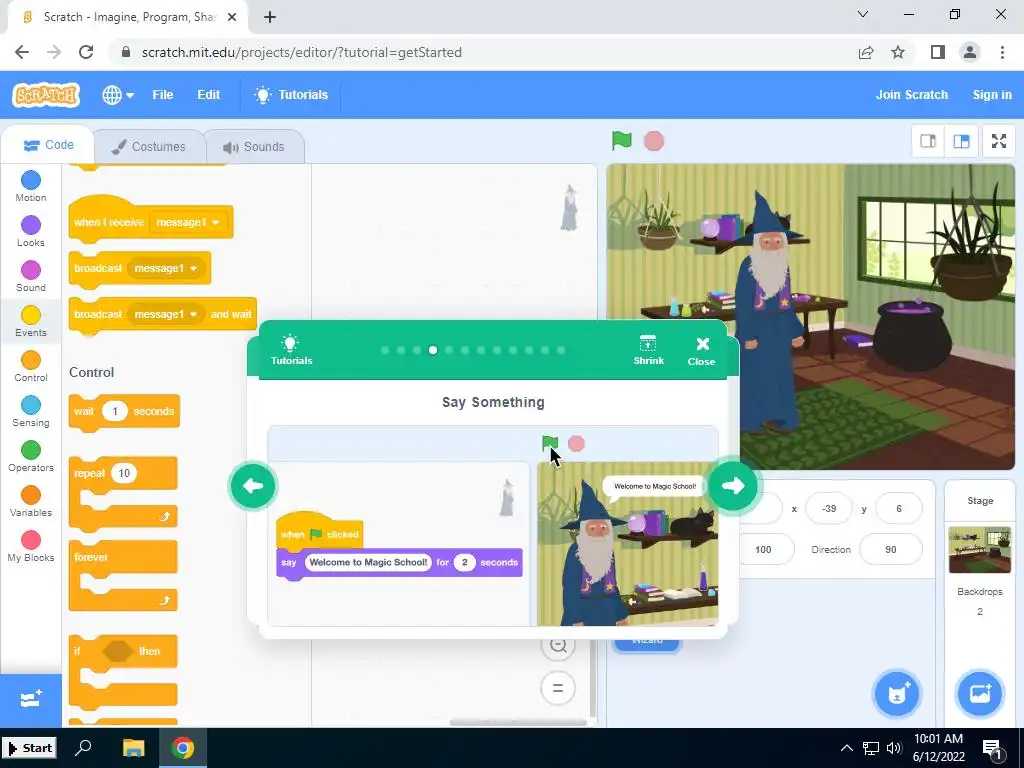Open taskbar search
This screenshot has height=768, width=1024.
pos(83,748)
